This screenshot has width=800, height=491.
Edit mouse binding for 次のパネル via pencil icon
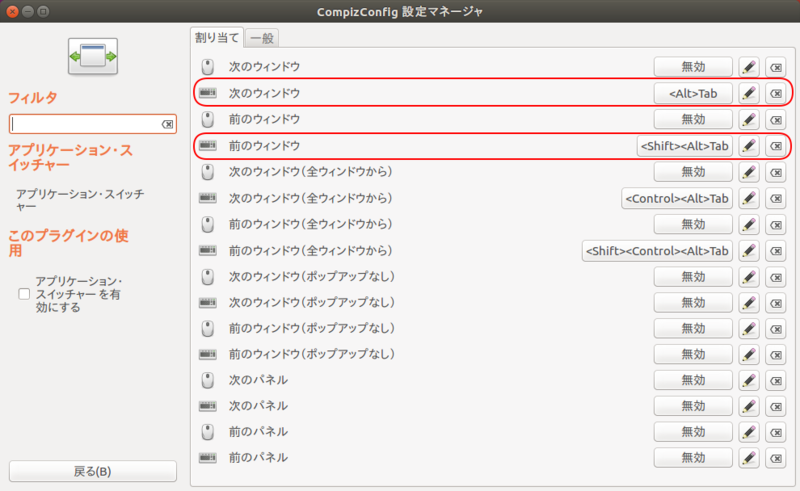[x=748, y=380]
